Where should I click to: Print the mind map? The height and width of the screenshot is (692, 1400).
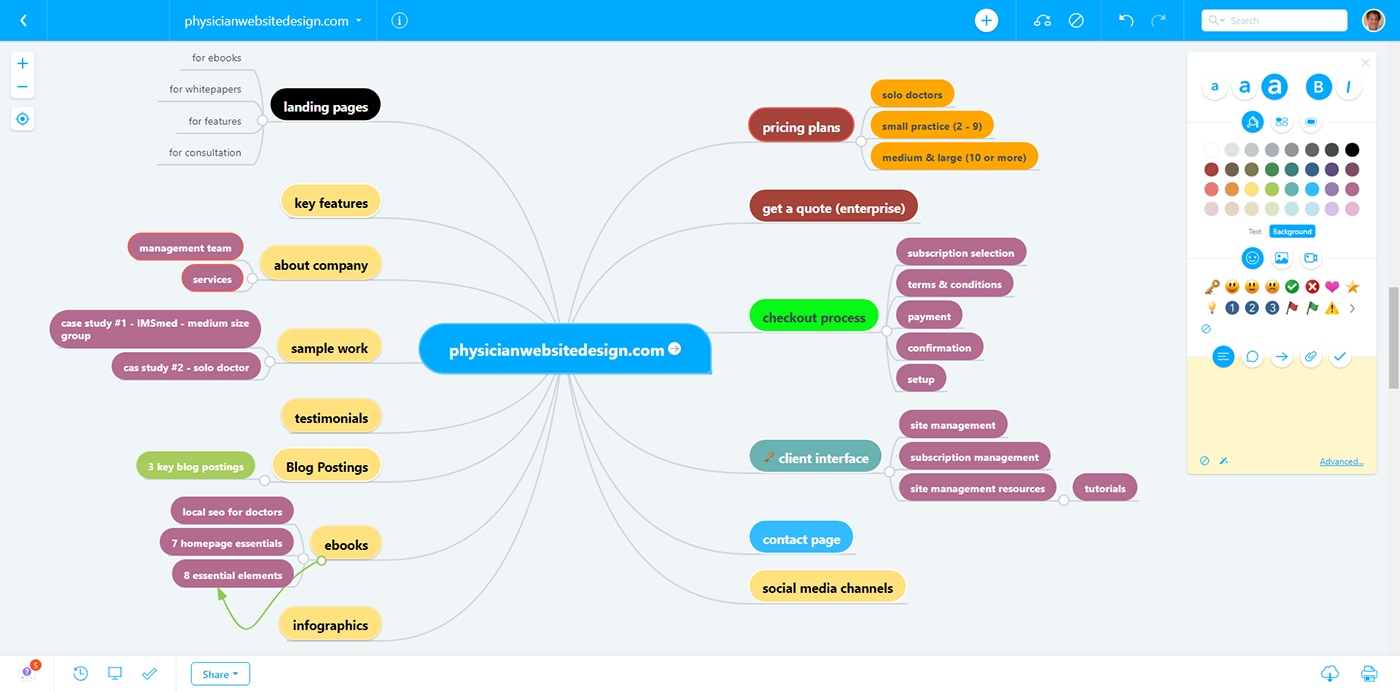click(1369, 674)
